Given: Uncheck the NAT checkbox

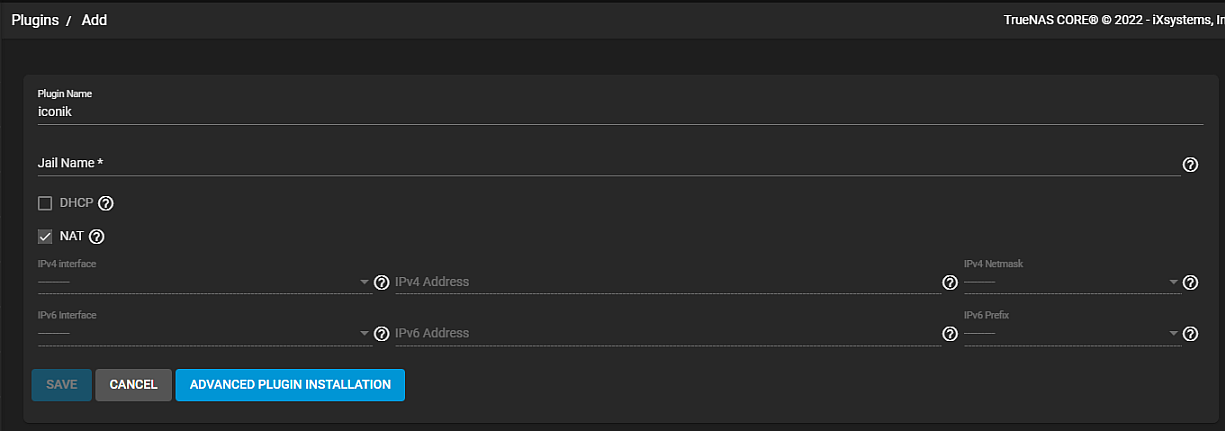Looking at the screenshot, I should tap(45, 237).
